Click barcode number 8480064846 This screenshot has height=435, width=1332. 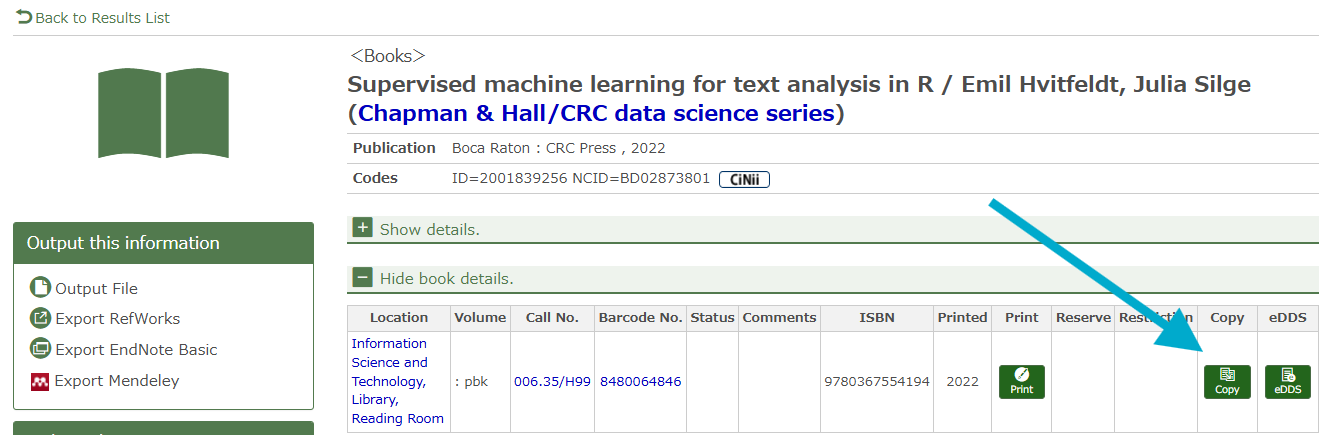tap(640, 381)
